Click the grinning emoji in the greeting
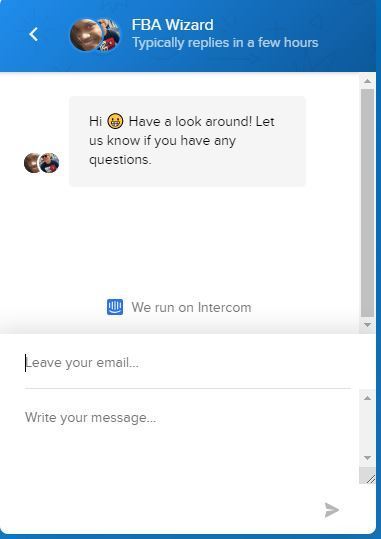This screenshot has width=381, height=539. tap(115, 121)
